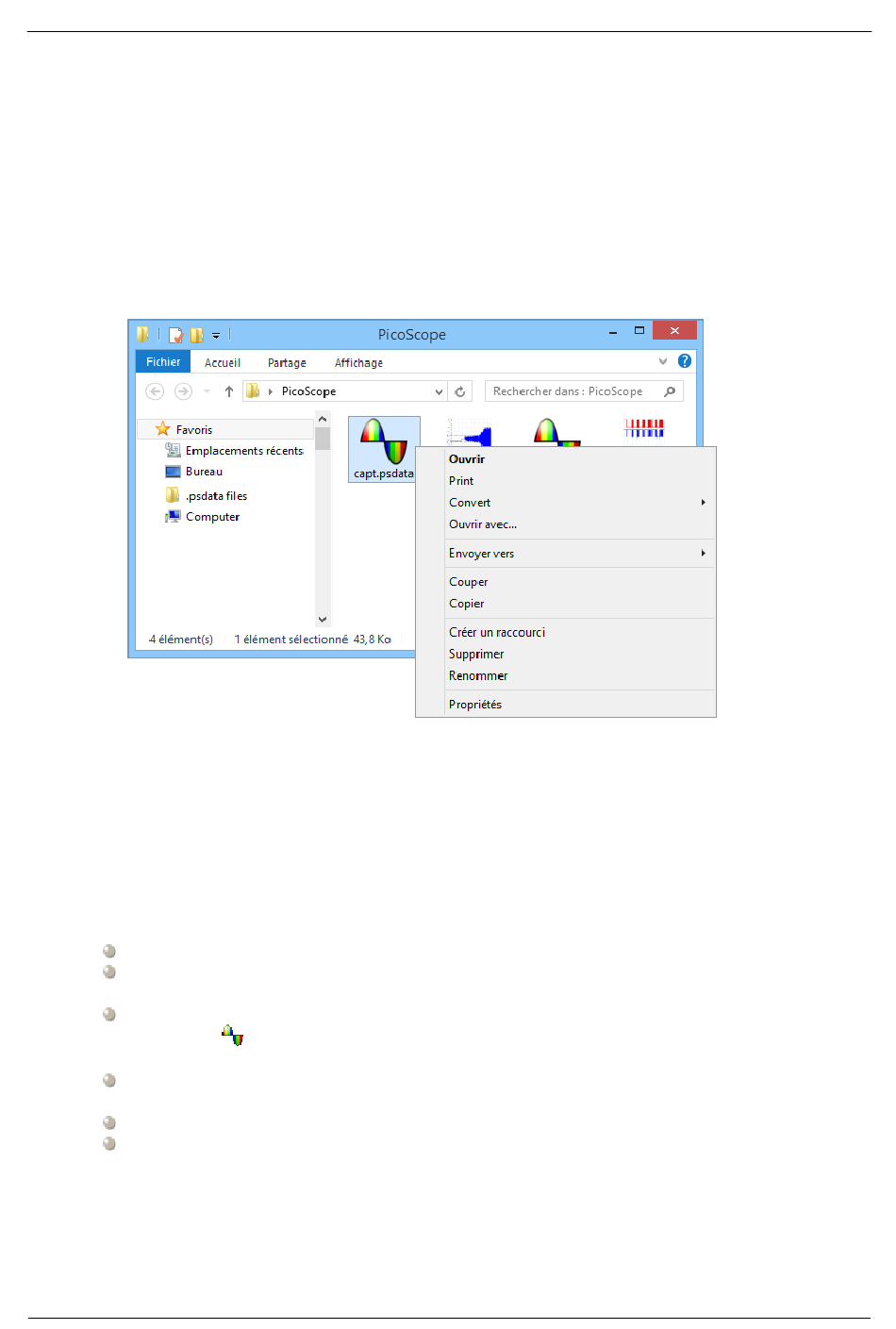Go up one folder level arrow
This screenshot has height=1329, width=896.
pyautogui.click(x=228, y=391)
